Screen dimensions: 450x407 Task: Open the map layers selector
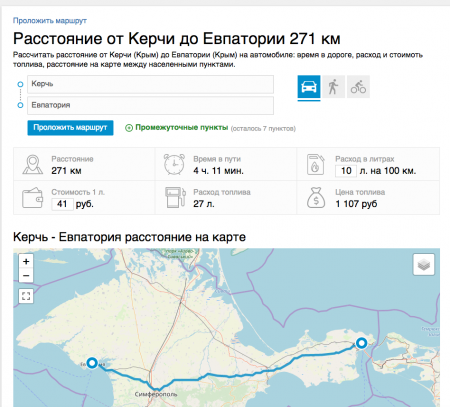[424, 265]
